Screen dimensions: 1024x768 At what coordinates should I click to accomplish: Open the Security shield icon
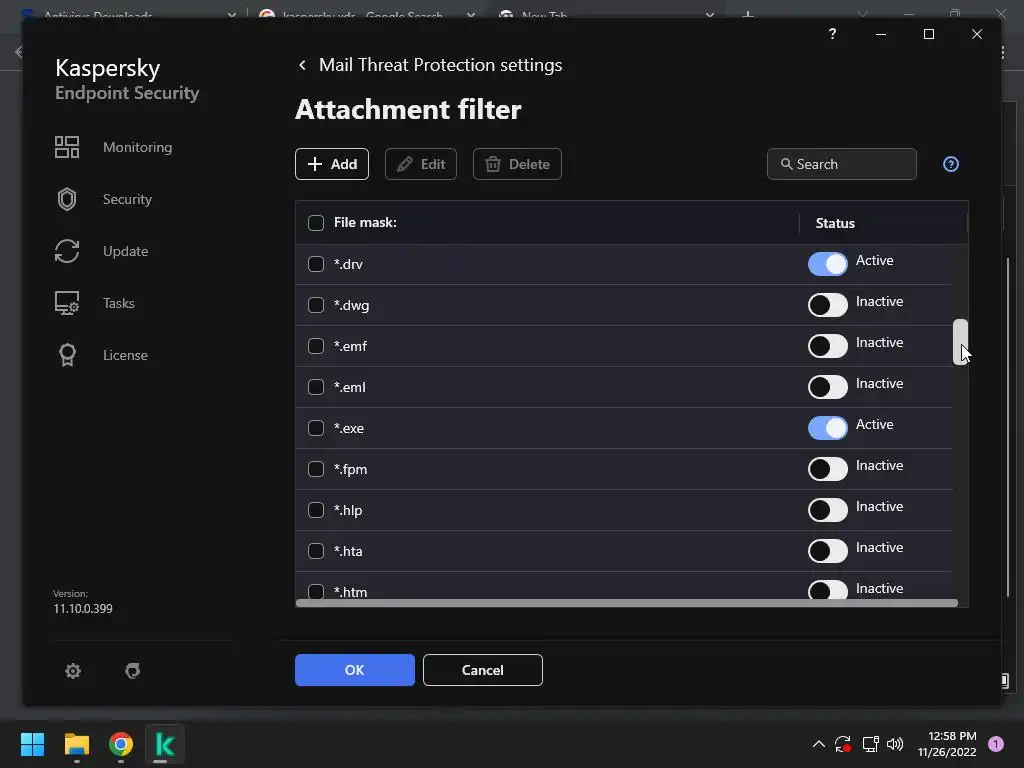[x=67, y=199]
